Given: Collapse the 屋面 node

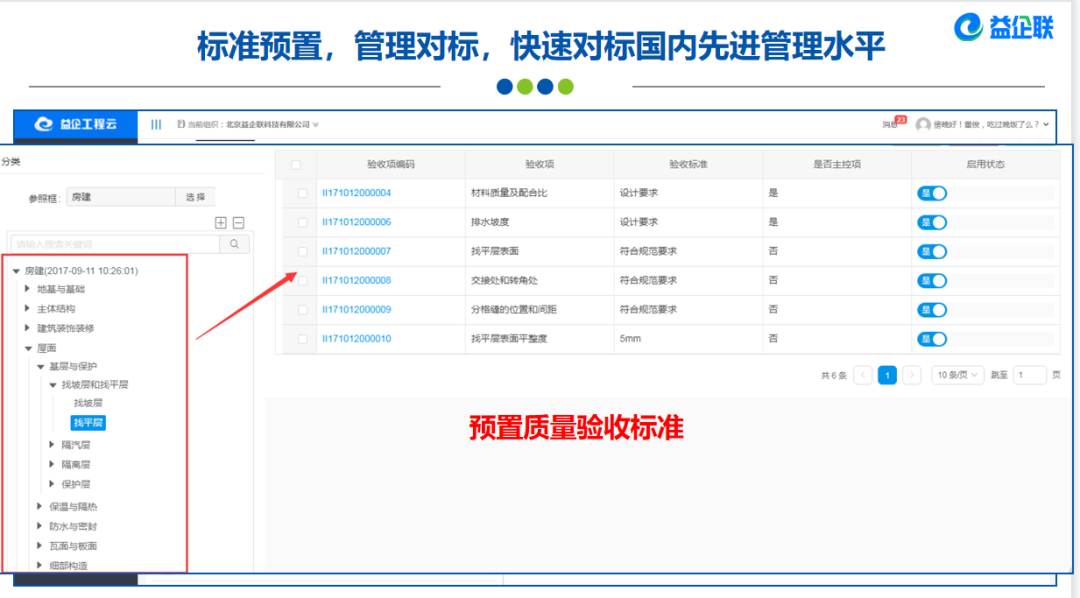Looking at the screenshot, I should click(x=28, y=348).
